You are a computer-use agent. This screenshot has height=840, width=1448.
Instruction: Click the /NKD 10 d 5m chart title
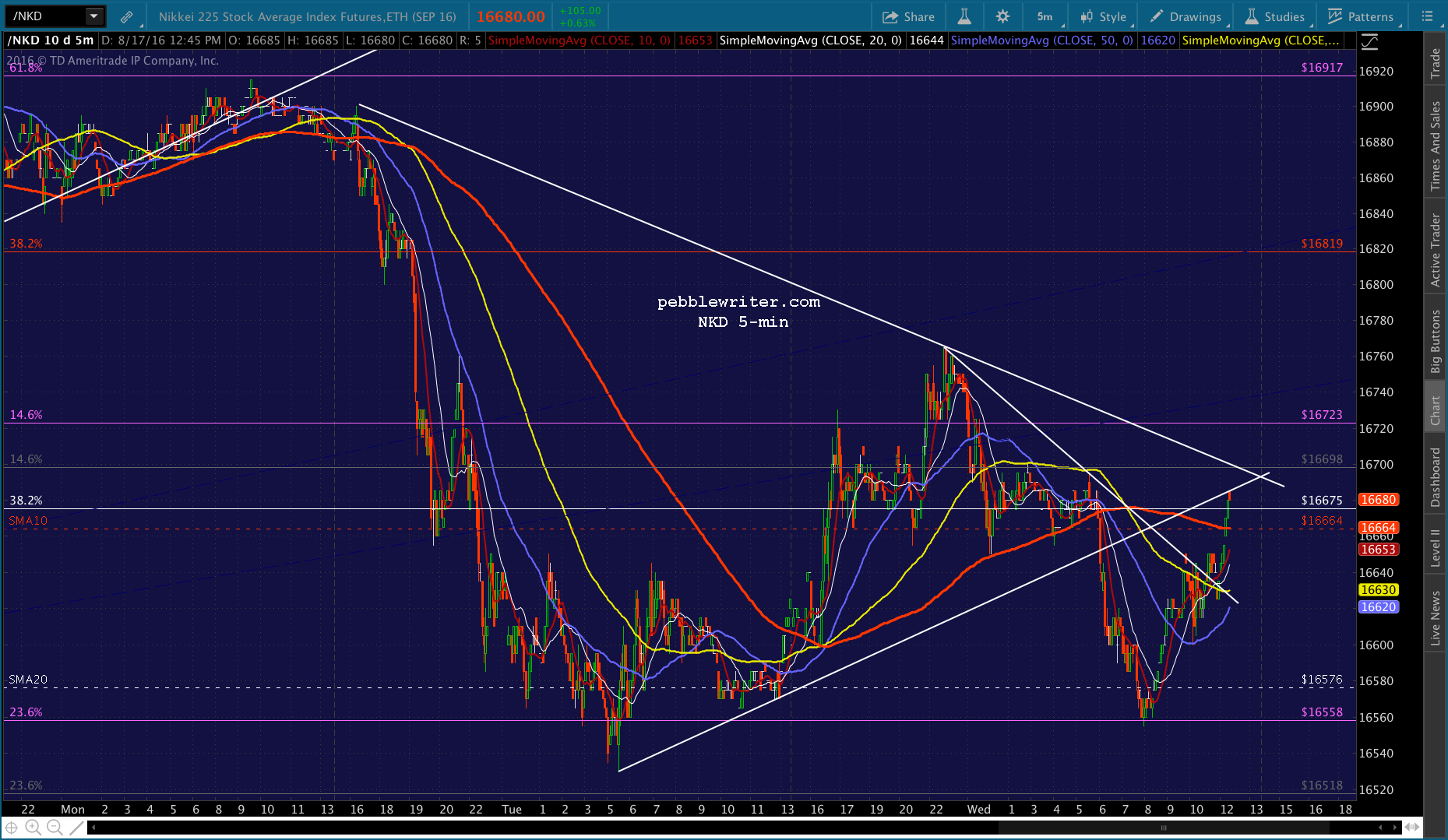pyautogui.click(x=51, y=40)
